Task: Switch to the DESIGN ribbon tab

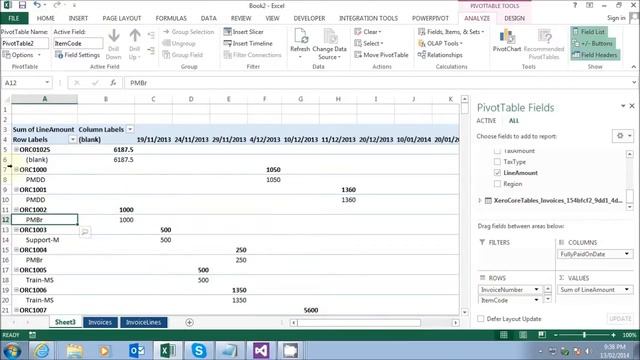Action: click(514, 18)
